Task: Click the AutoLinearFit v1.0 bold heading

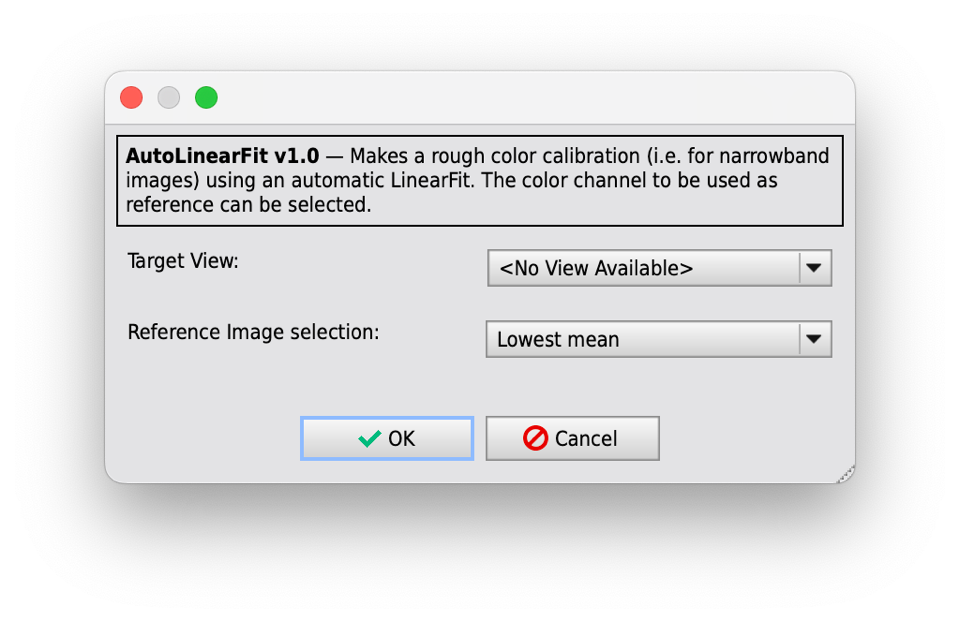Action: (x=222, y=156)
